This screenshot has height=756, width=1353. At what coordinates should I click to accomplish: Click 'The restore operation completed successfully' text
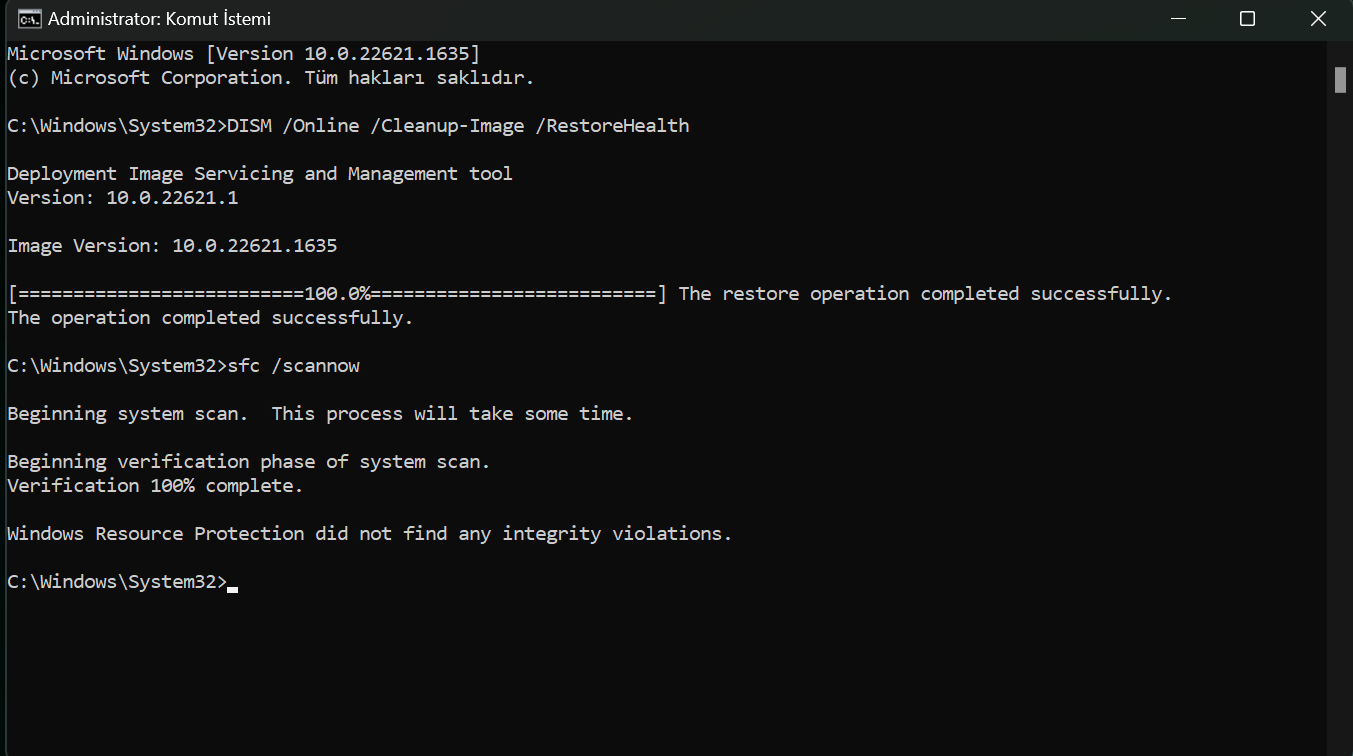[x=924, y=294]
